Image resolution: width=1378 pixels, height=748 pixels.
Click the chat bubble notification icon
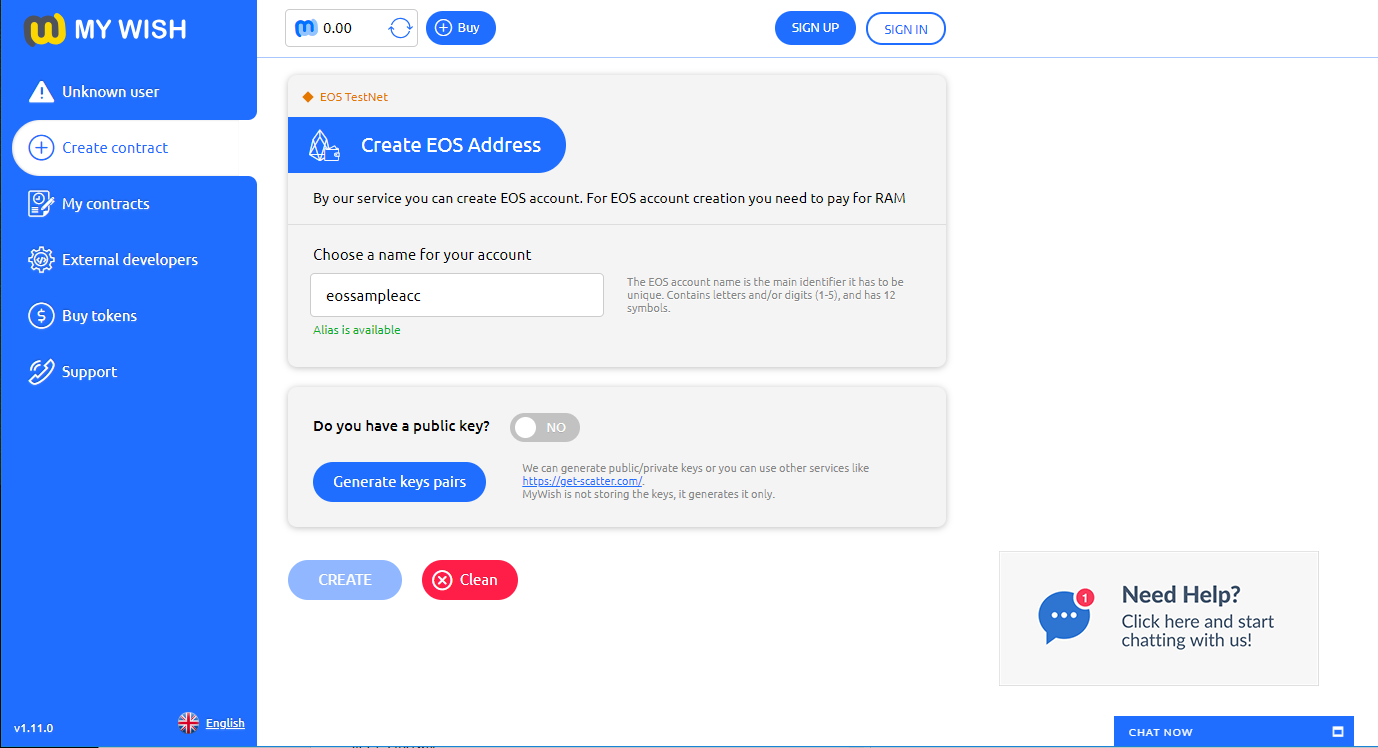click(x=1066, y=617)
